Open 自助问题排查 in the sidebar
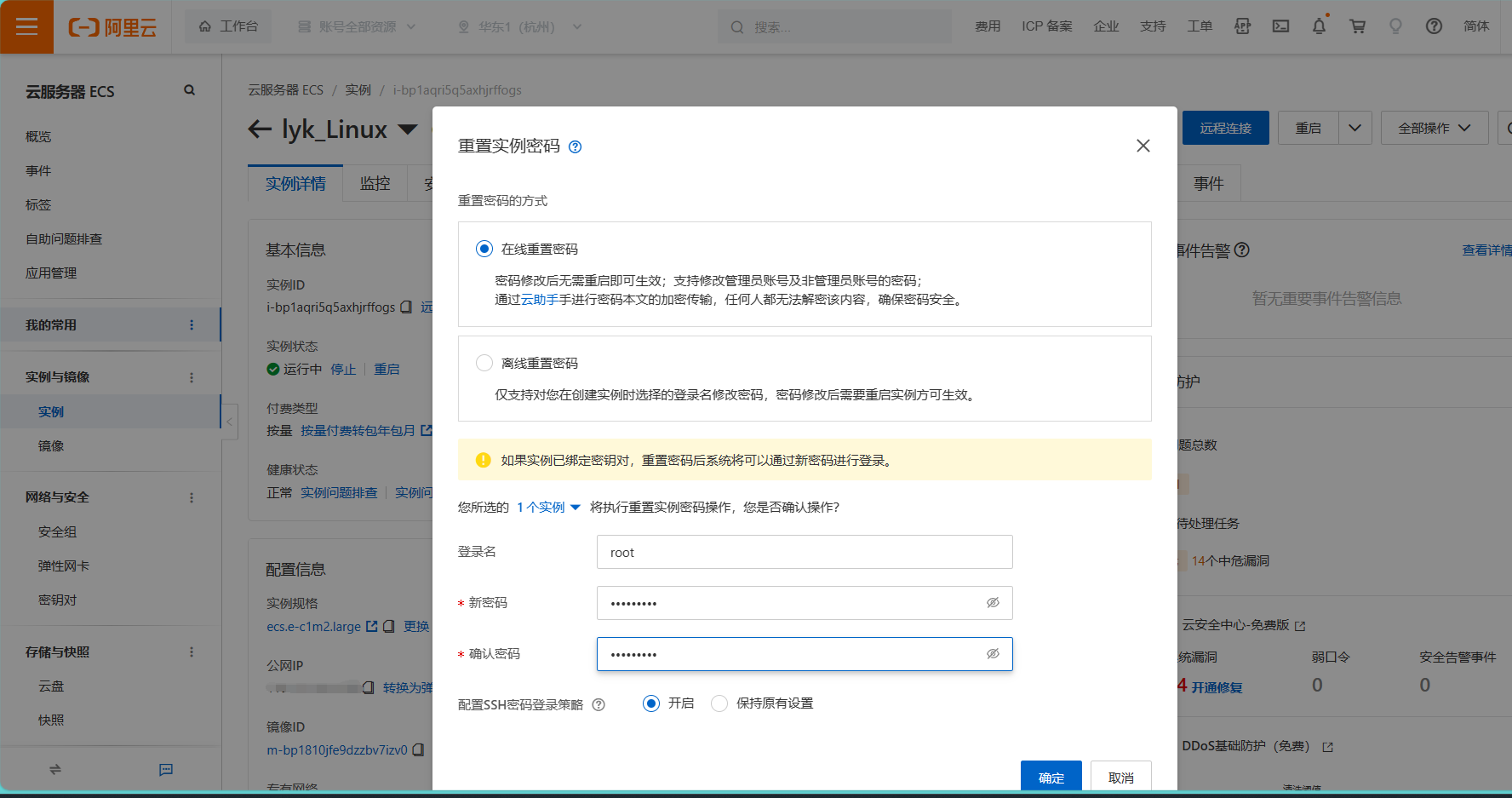Screen dimensions: 1512x798 [64, 238]
